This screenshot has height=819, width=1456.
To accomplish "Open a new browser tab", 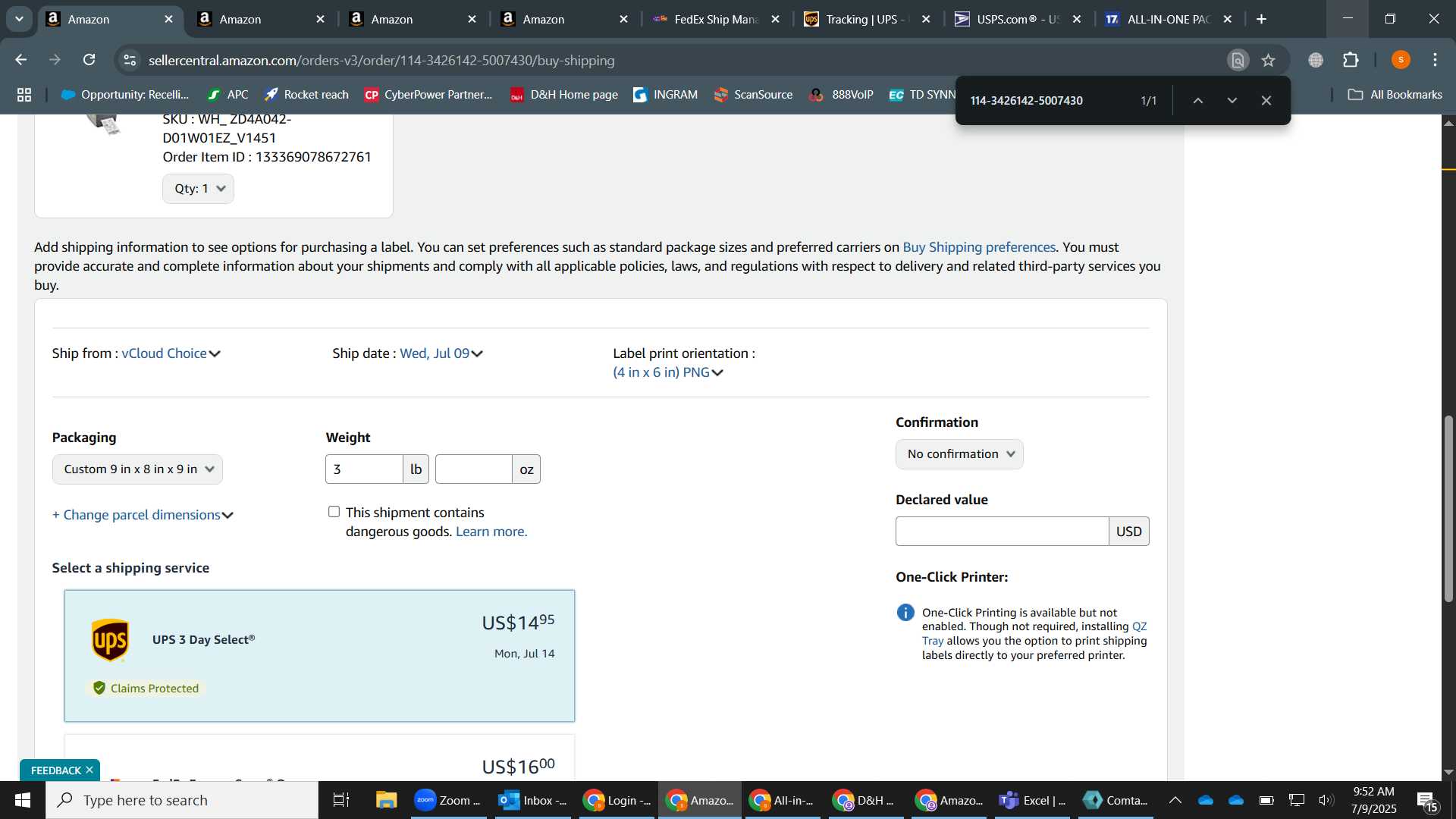I will [x=1262, y=19].
